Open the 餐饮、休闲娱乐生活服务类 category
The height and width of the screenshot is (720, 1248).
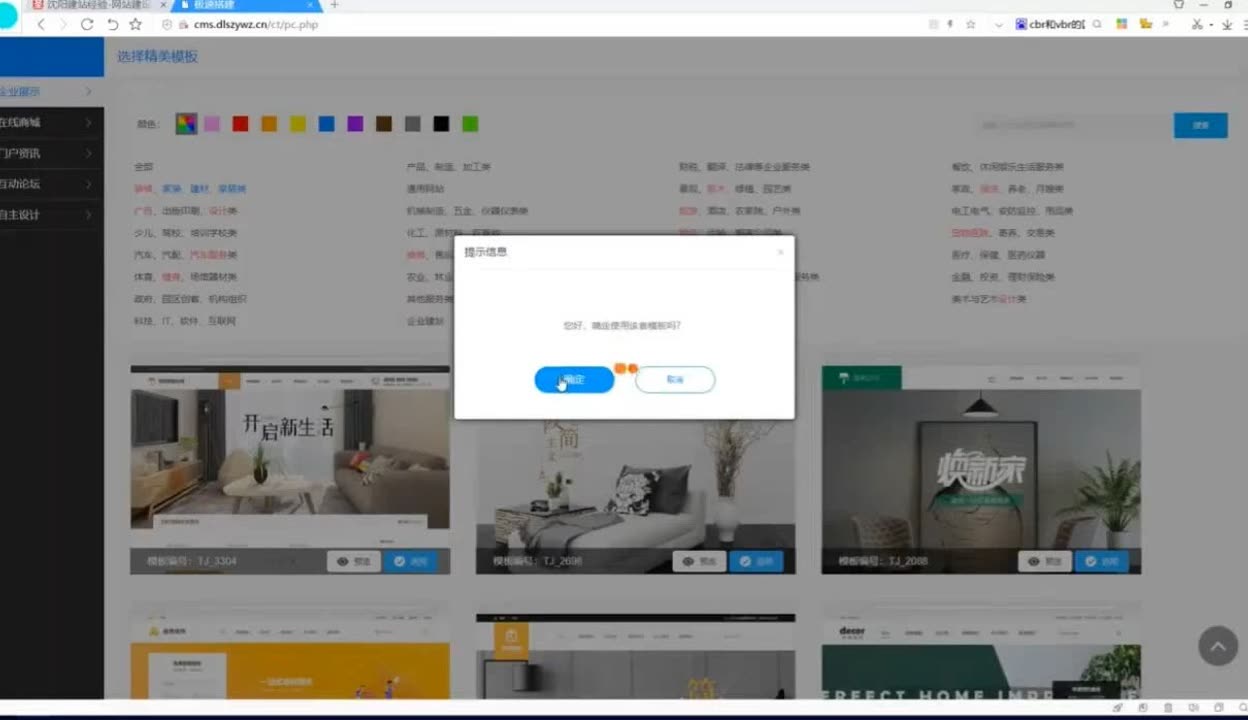click(x=1008, y=167)
